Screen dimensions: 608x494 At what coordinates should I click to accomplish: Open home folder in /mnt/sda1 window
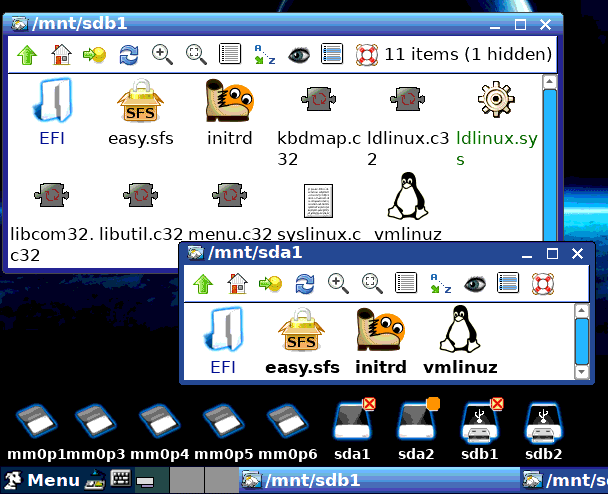[237, 283]
